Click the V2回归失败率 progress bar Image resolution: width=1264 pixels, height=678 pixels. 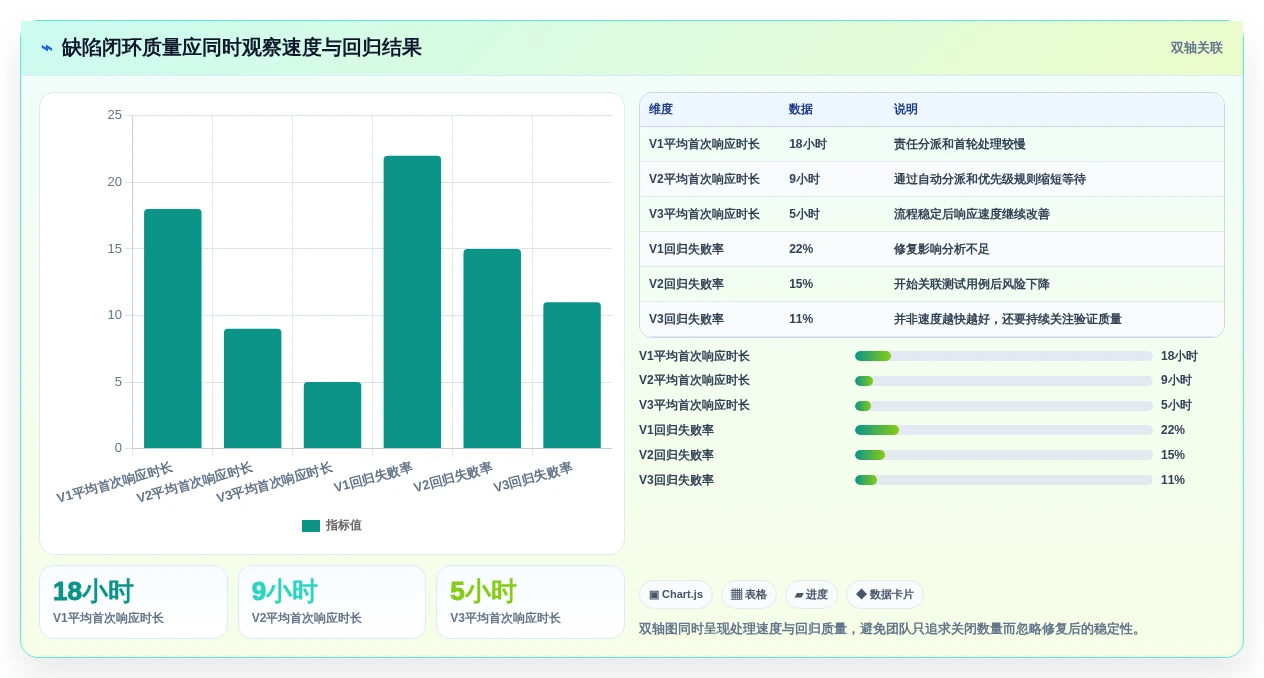[x=1004, y=455]
